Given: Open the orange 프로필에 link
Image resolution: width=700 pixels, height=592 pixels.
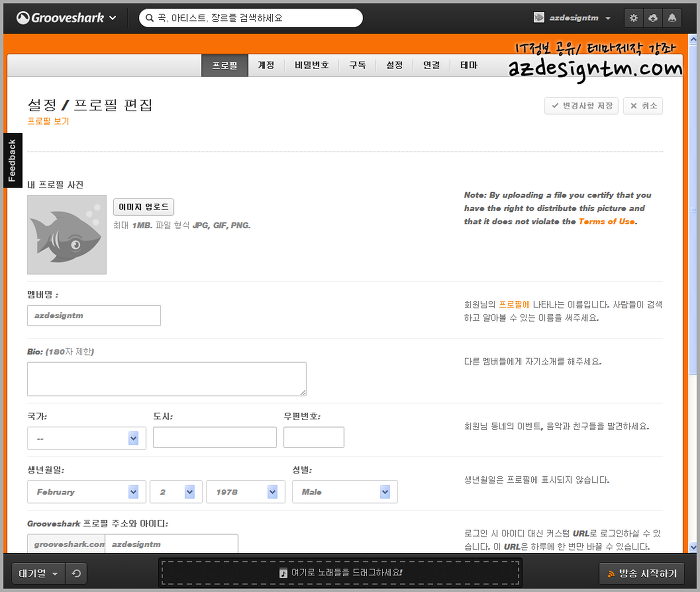Looking at the screenshot, I should coord(514,304).
